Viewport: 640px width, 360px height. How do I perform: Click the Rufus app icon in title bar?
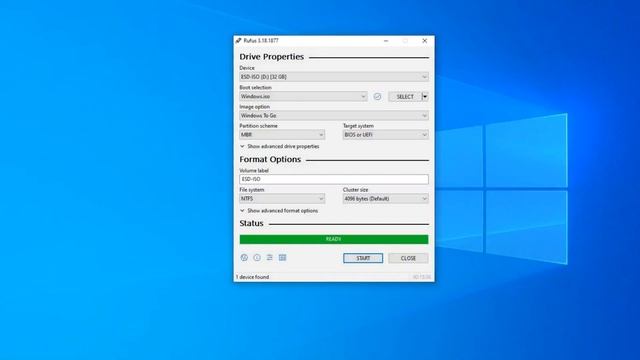pos(238,40)
